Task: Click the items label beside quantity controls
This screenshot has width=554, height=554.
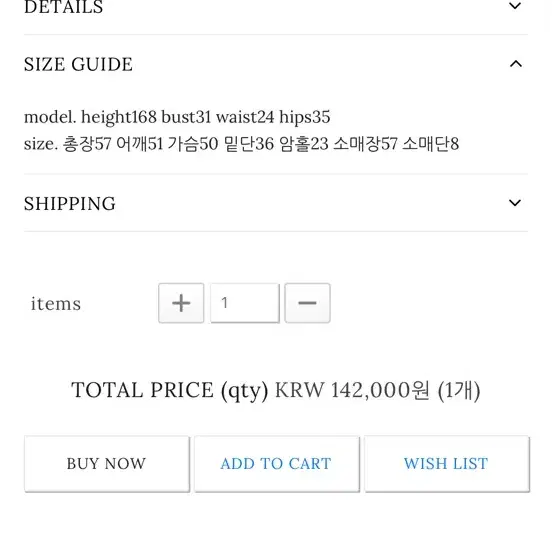Action: pyautogui.click(x=56, y=304)
